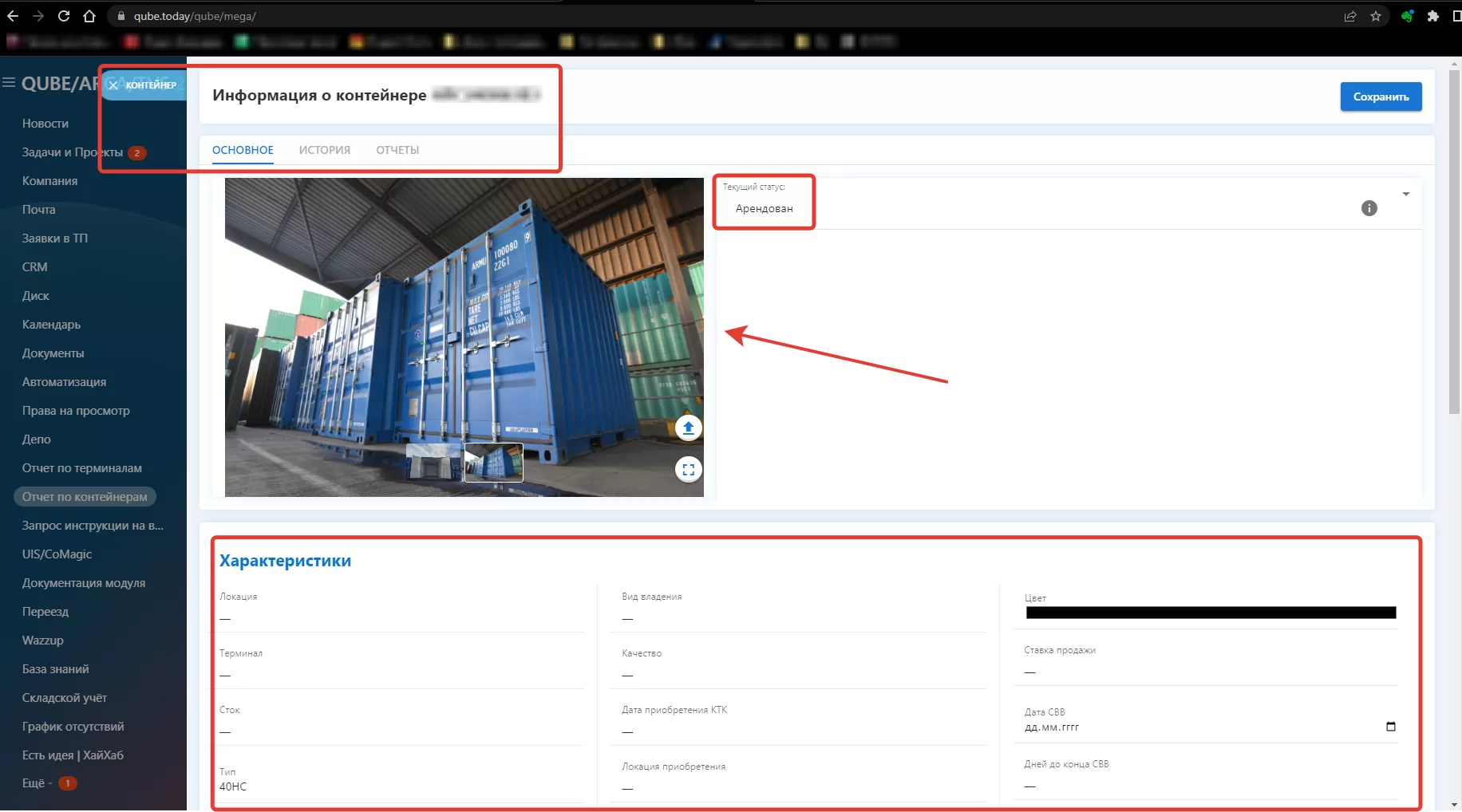Open Документы in sidebar
Image resolution: width=1462 pixels, height=812 pixels.
click(x=53, y=353)
